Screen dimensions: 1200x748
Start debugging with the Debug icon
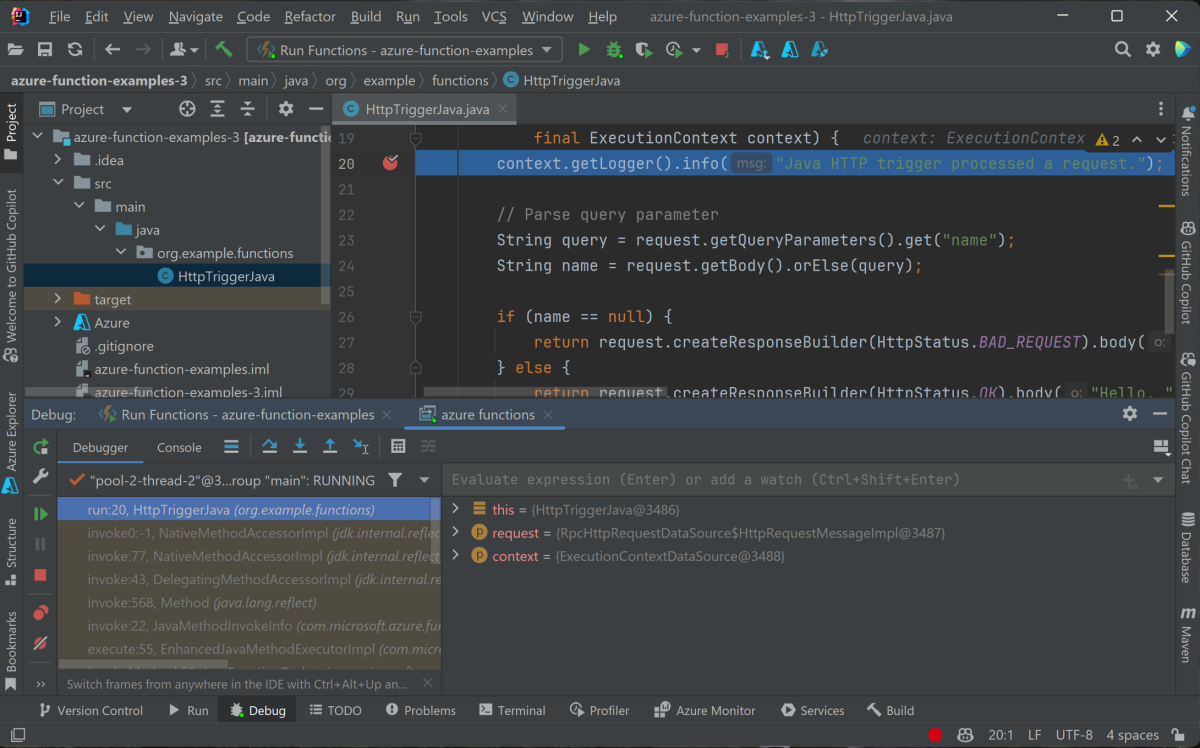tap(613, 49)
